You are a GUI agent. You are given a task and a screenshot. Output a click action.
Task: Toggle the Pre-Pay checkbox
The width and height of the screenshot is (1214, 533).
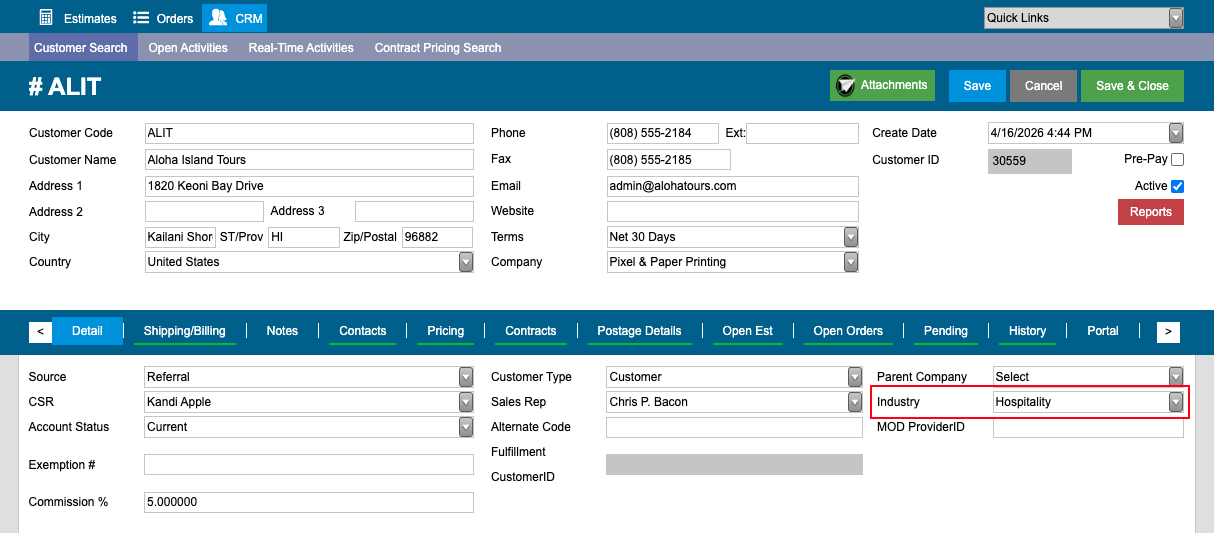[1177, 159]
